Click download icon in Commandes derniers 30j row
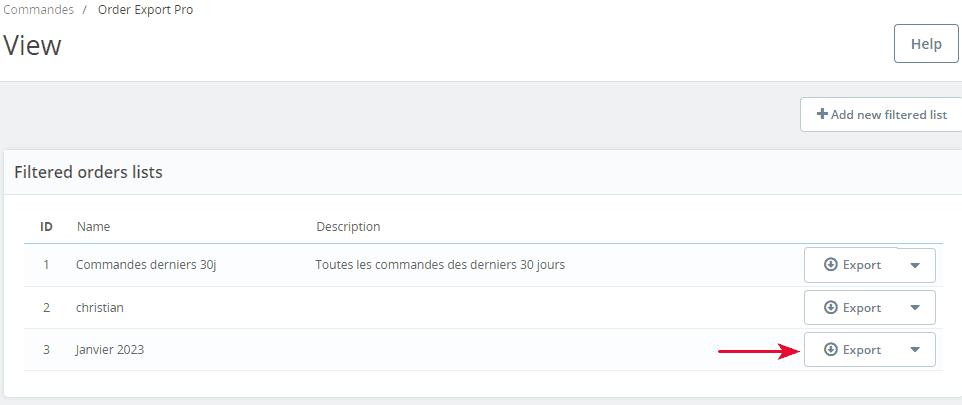Screen dimensions: 962x405 pos(831,264)
